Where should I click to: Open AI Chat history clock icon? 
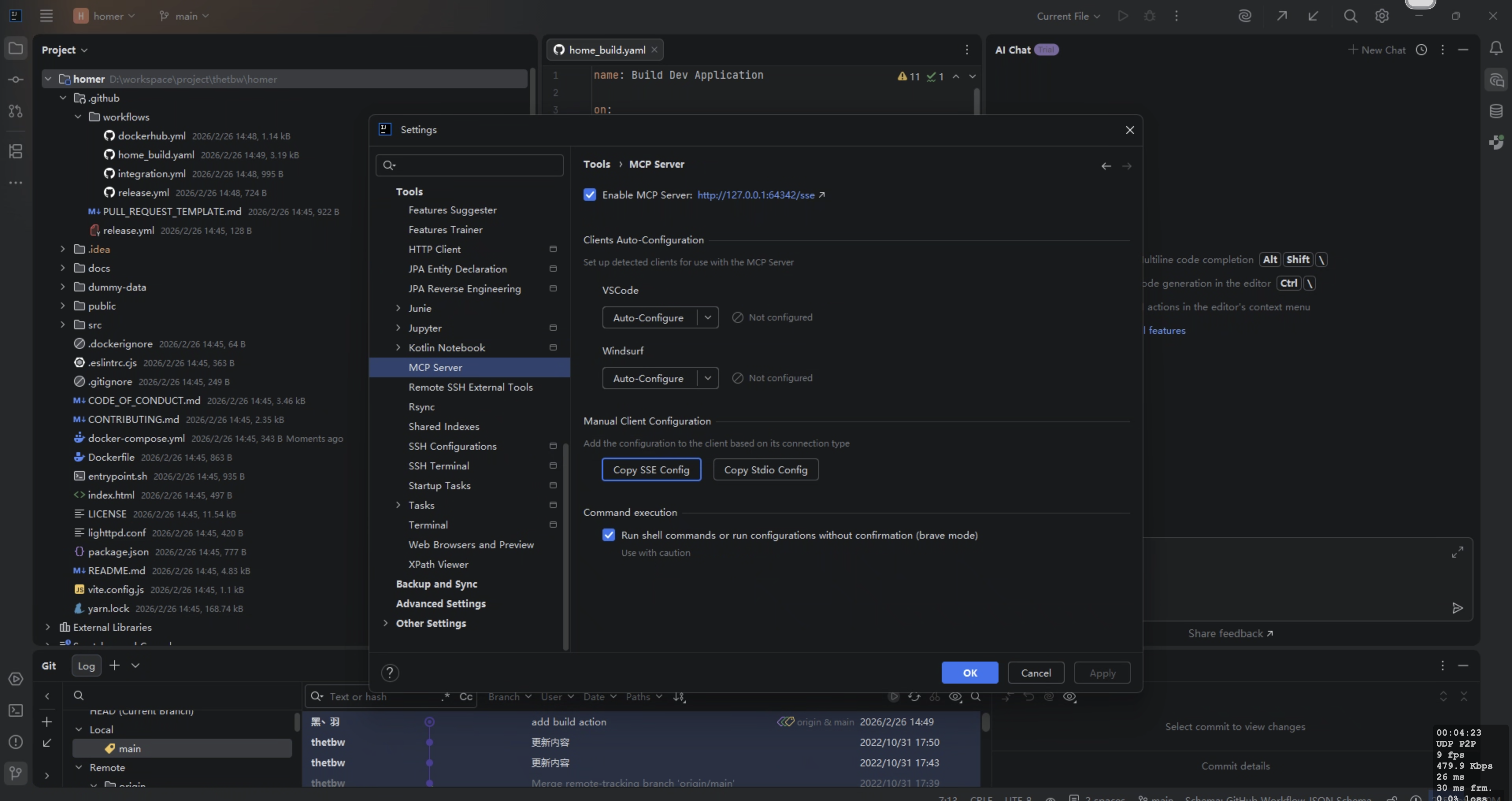1421,50
